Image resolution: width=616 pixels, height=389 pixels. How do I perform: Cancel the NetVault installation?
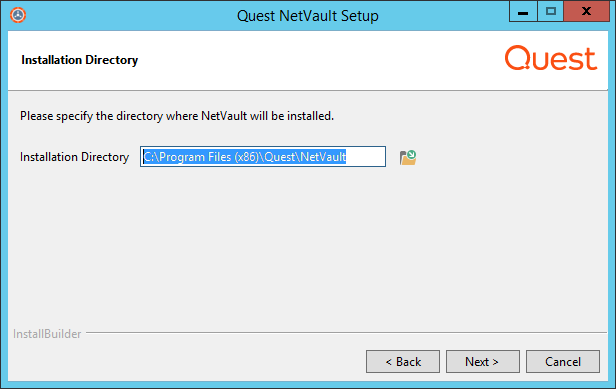(x=563, y=361)
